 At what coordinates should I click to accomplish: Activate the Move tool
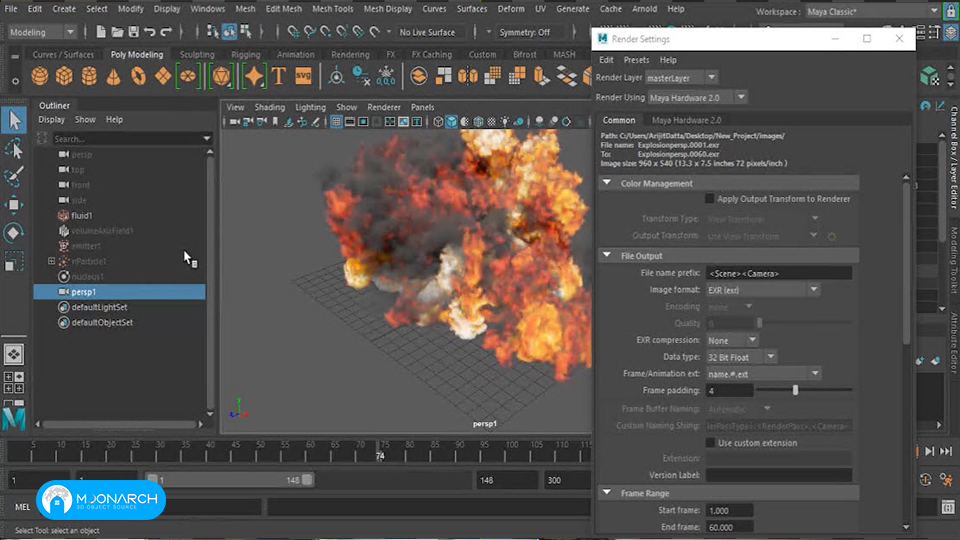tap(13, 204)
